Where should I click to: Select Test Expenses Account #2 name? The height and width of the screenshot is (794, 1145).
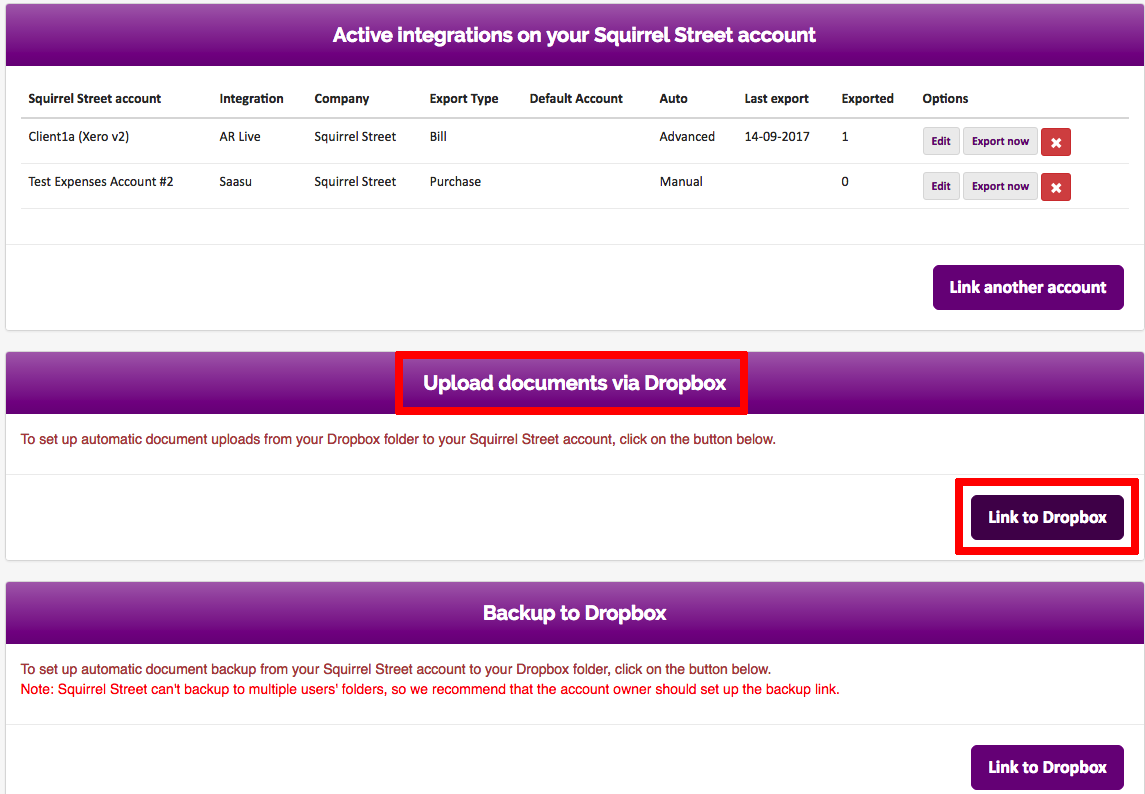pyautogui.click(x=101, y=182)
